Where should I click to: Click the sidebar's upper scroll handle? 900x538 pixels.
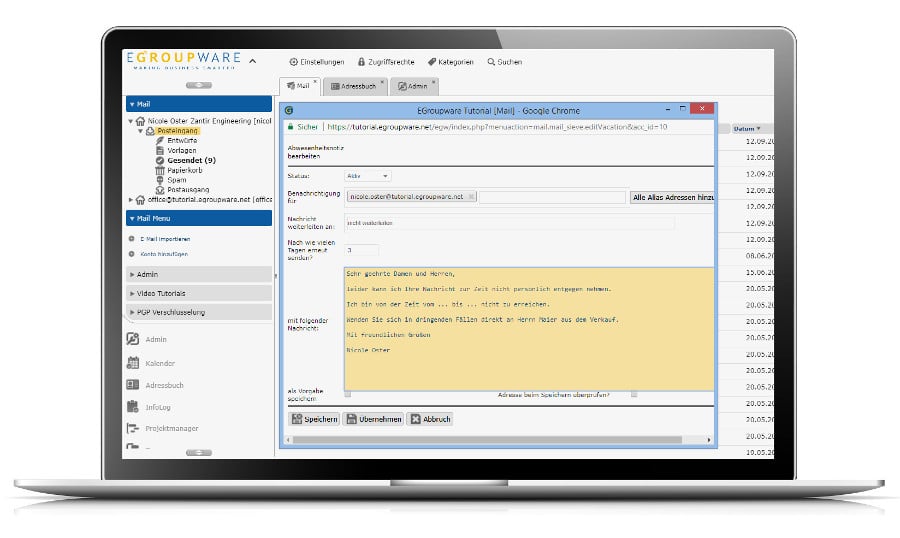coord(199,85)
